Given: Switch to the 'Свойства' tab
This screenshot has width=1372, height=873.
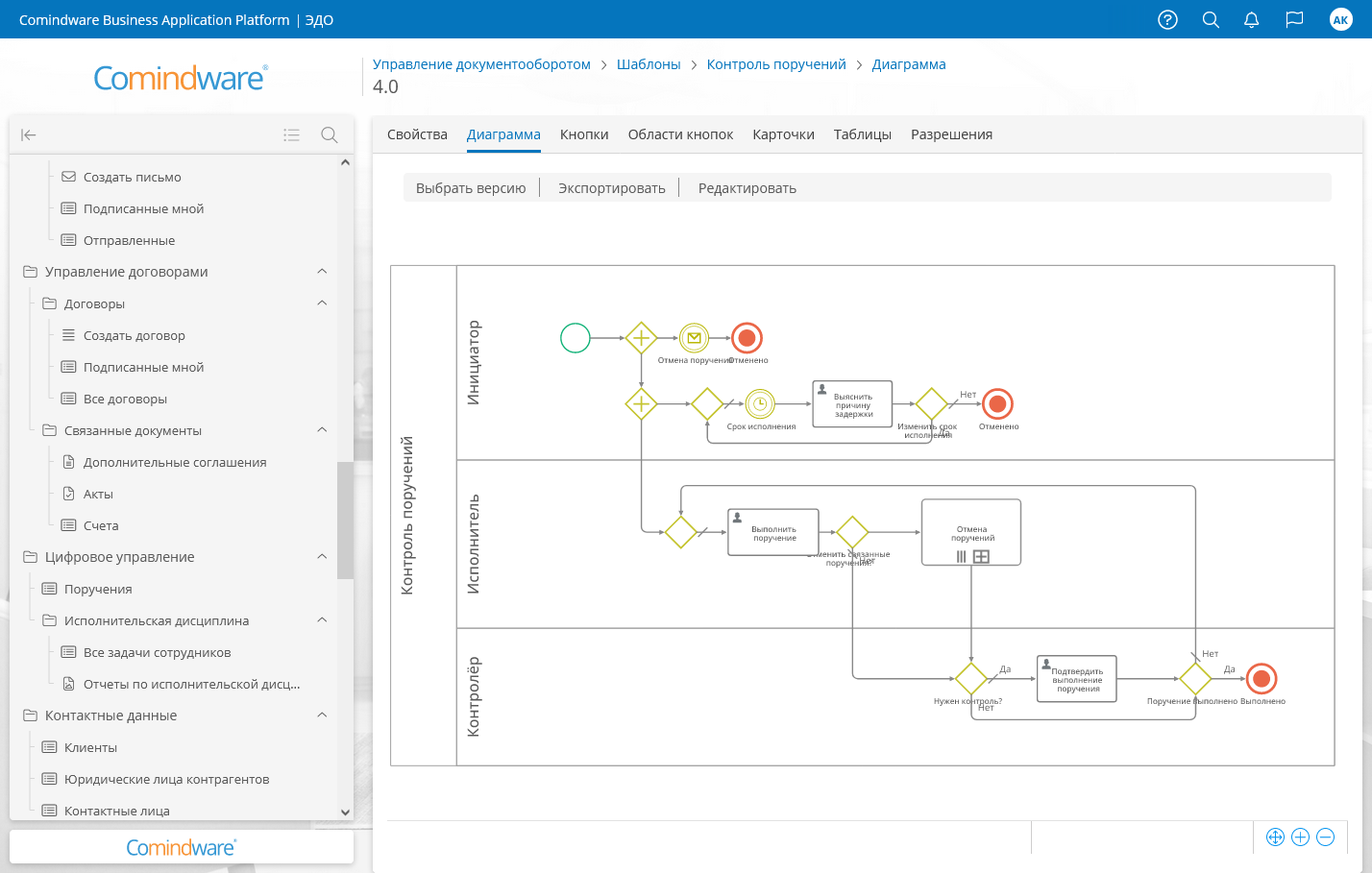Looking at the screenshot, I should tap(417, 134).
